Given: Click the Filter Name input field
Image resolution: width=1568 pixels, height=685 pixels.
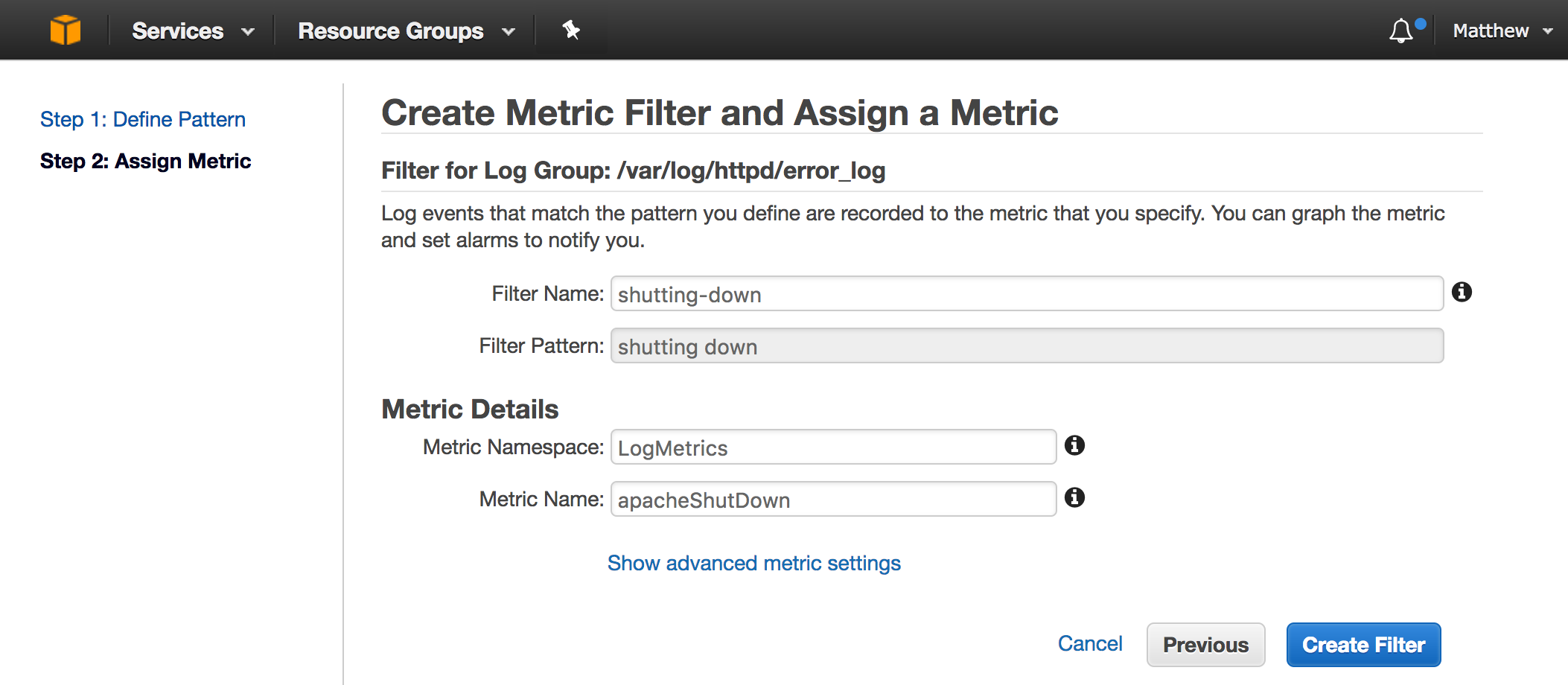Looking at the screenshot, I should coord(1027,293).
